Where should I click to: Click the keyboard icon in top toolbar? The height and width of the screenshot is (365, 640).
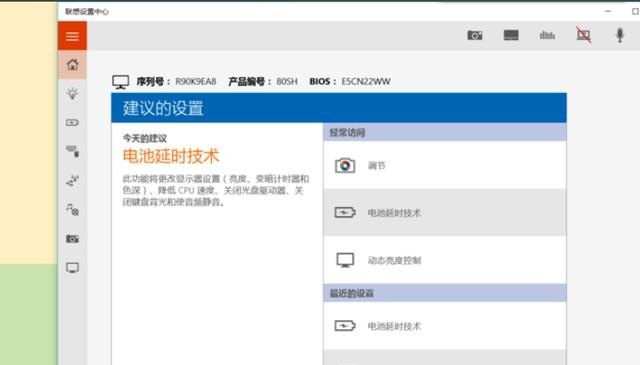[511, 36]
